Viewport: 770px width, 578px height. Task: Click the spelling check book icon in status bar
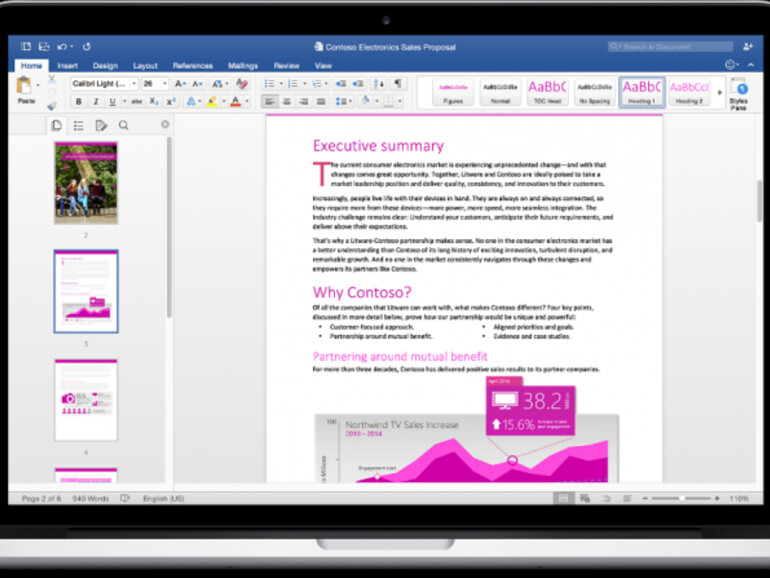pos(125,498)
